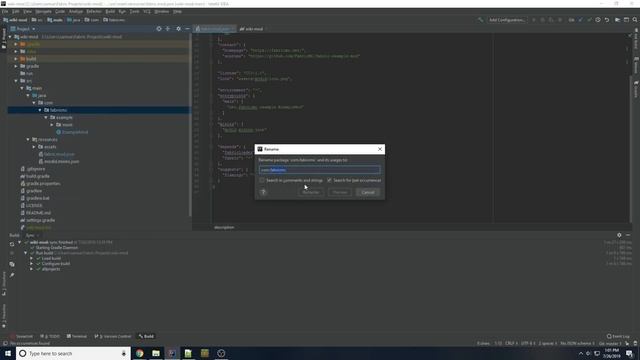
Task: Close the Rename dialog with X
Action: pyautogui.click(x=380, y=149)
